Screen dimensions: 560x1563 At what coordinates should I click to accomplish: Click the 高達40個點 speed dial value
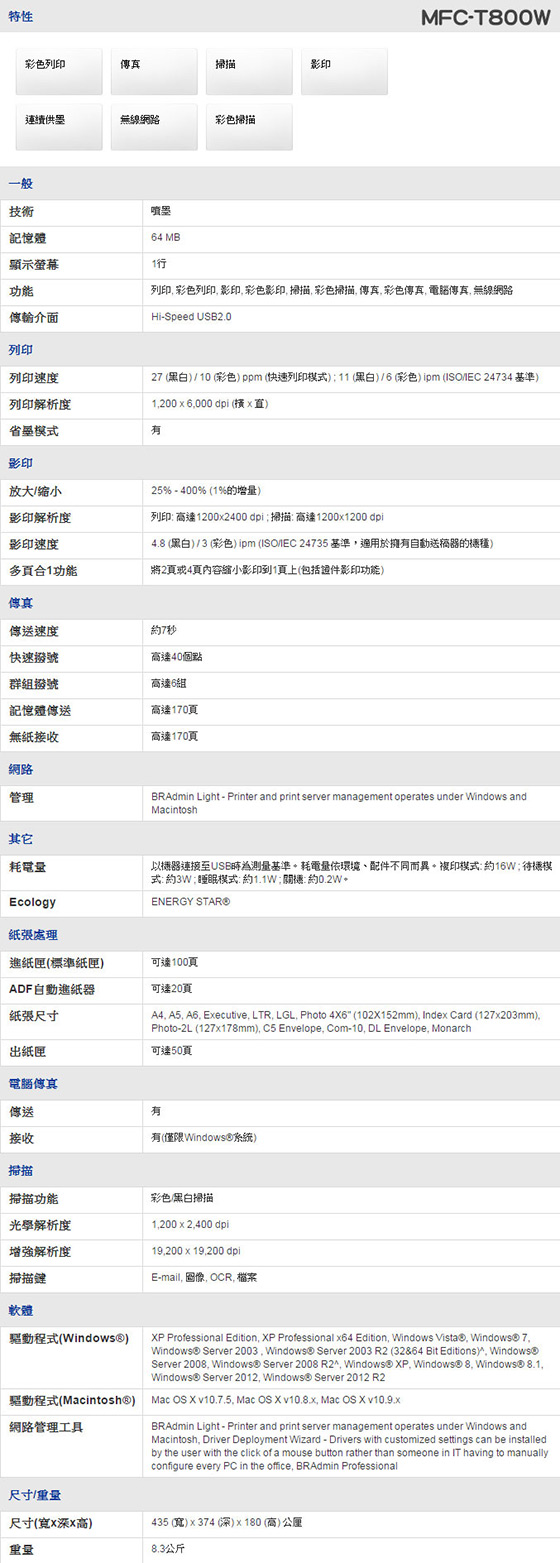(x=175, y=657)
